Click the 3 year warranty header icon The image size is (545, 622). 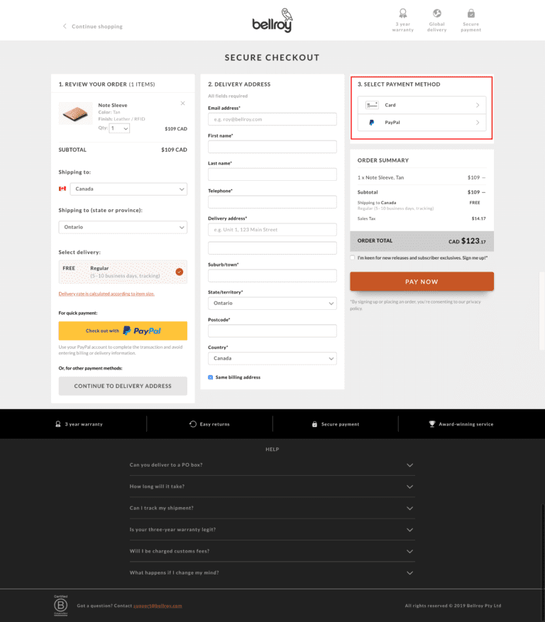pos(403,13)
